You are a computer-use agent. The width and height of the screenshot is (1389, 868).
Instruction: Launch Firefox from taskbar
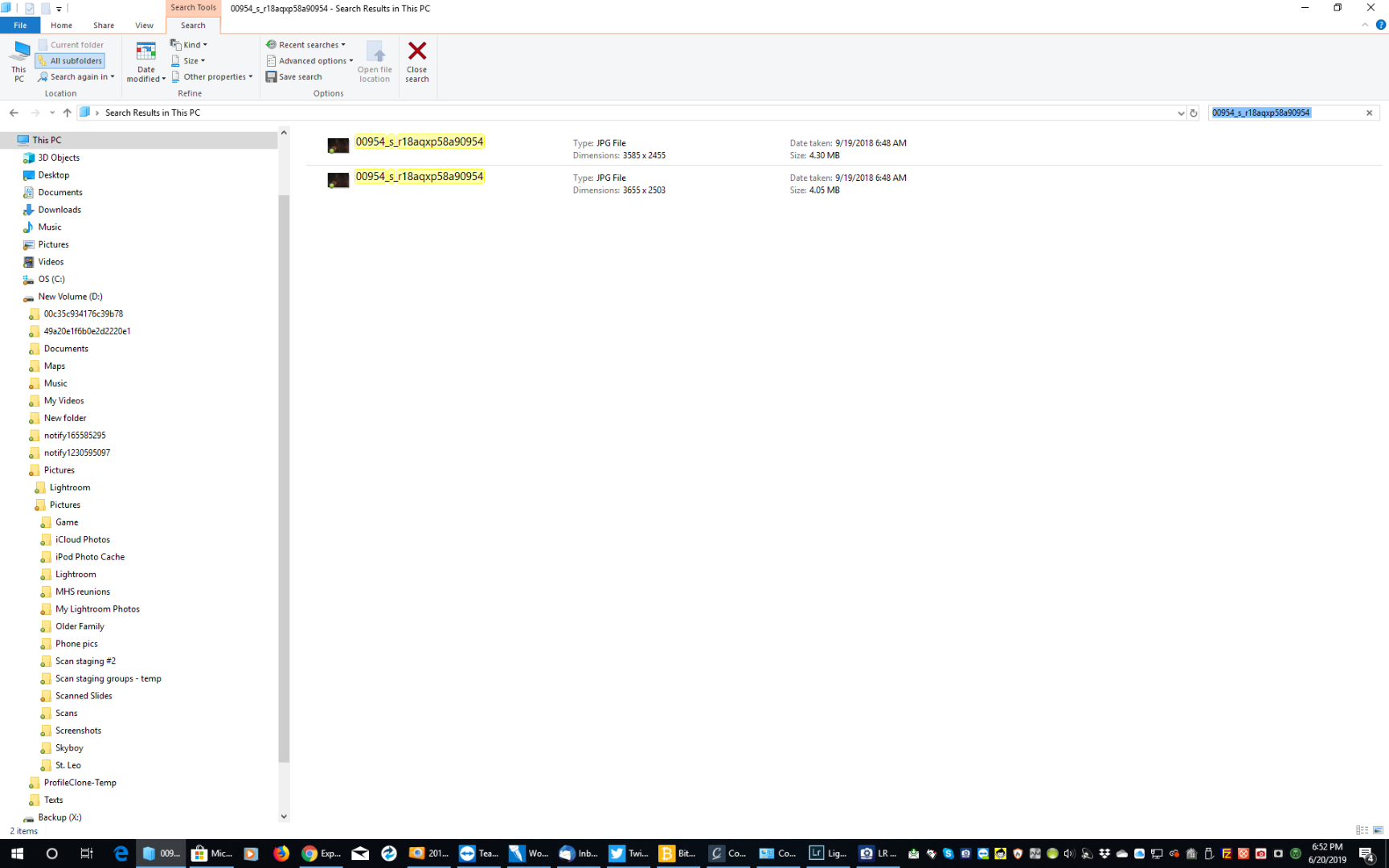click(281, 854)
